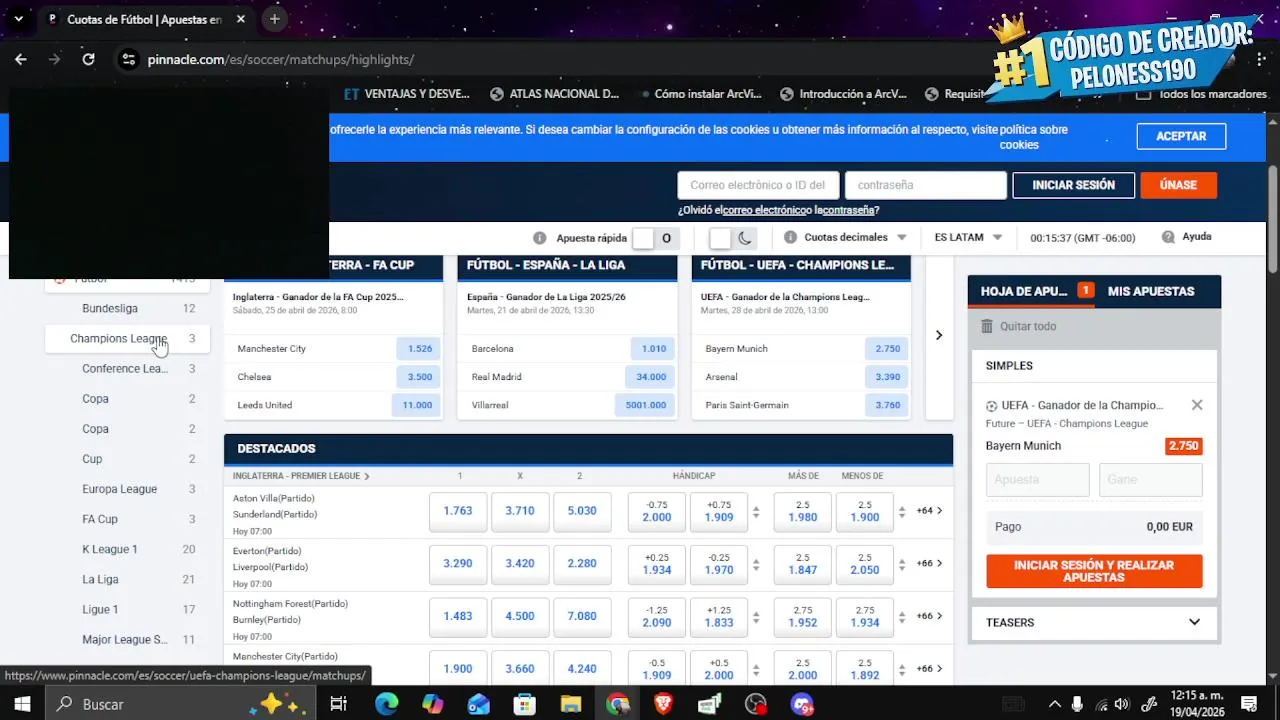1280x720 pixels.
Task: Click the Gane winnings input field
Action: pos(1151,479)
